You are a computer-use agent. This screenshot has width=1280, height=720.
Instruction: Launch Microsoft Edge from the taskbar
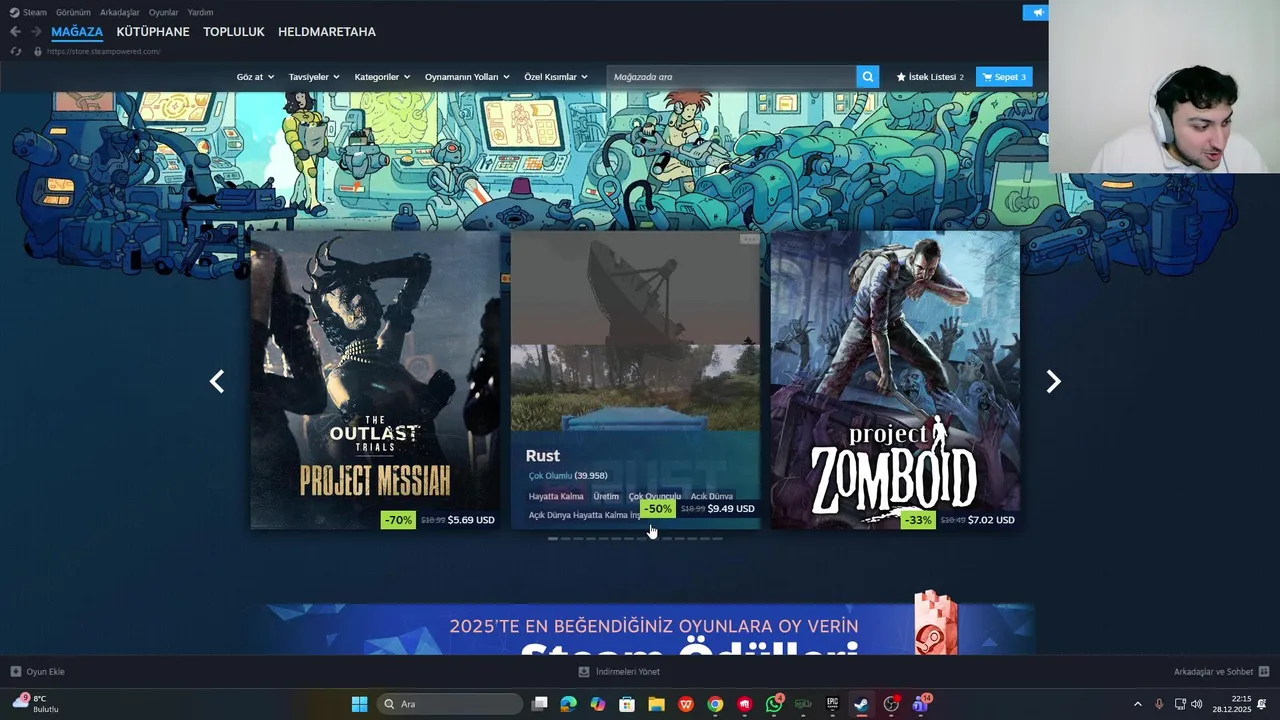click(x=568, y=704)
